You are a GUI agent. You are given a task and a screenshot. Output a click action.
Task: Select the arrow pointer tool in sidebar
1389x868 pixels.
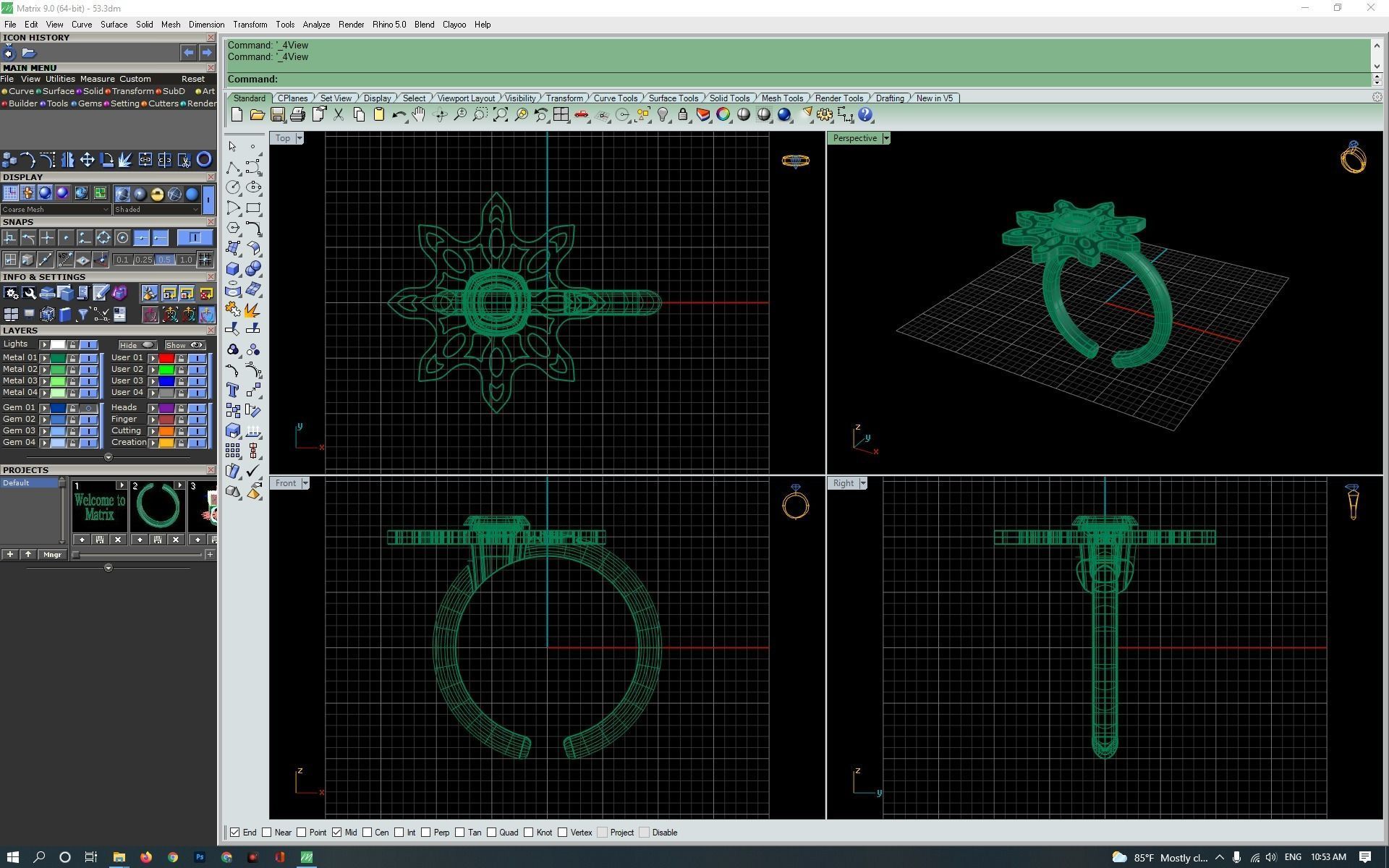pos(233,147)
